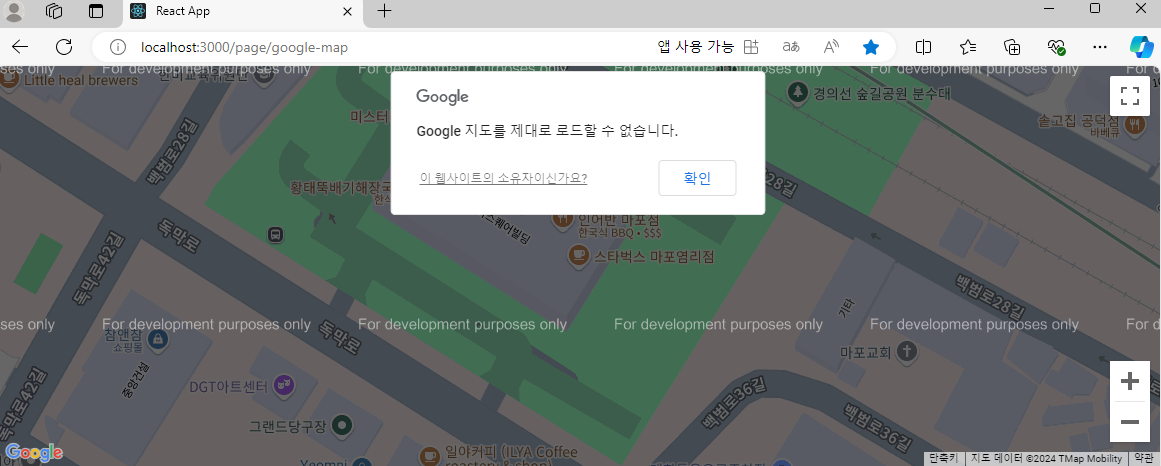Select the 그랜드당구장 marker

[341, 425]
